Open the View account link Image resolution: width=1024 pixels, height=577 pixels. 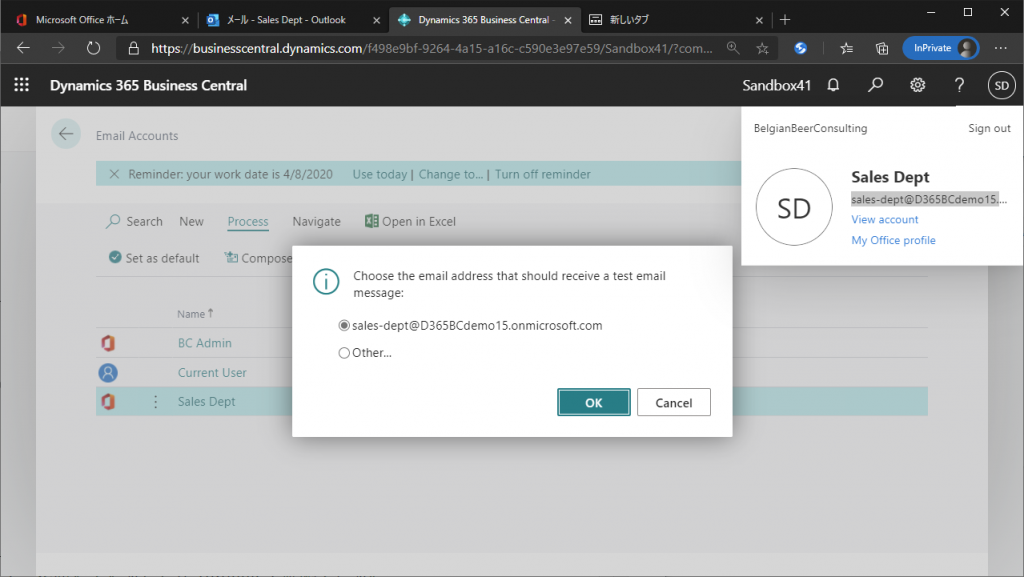coord(884,219)
